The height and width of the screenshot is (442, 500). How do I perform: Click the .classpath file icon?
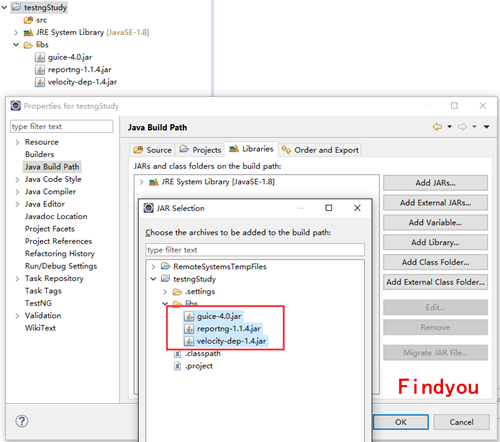point(177,353)
